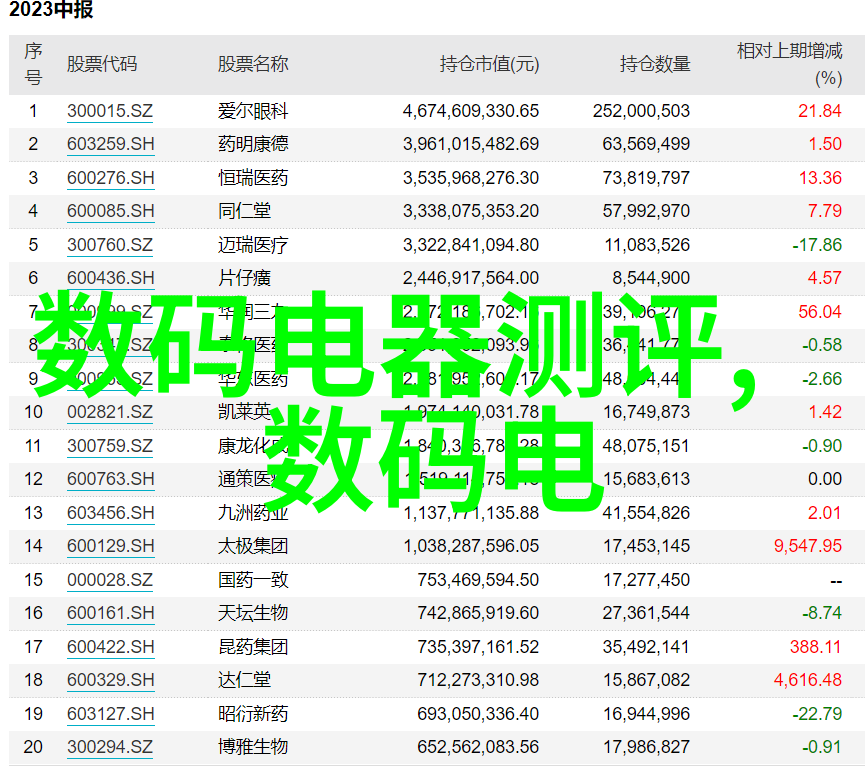Click holding quantity 252,000,503

click(x=641, y=111)
